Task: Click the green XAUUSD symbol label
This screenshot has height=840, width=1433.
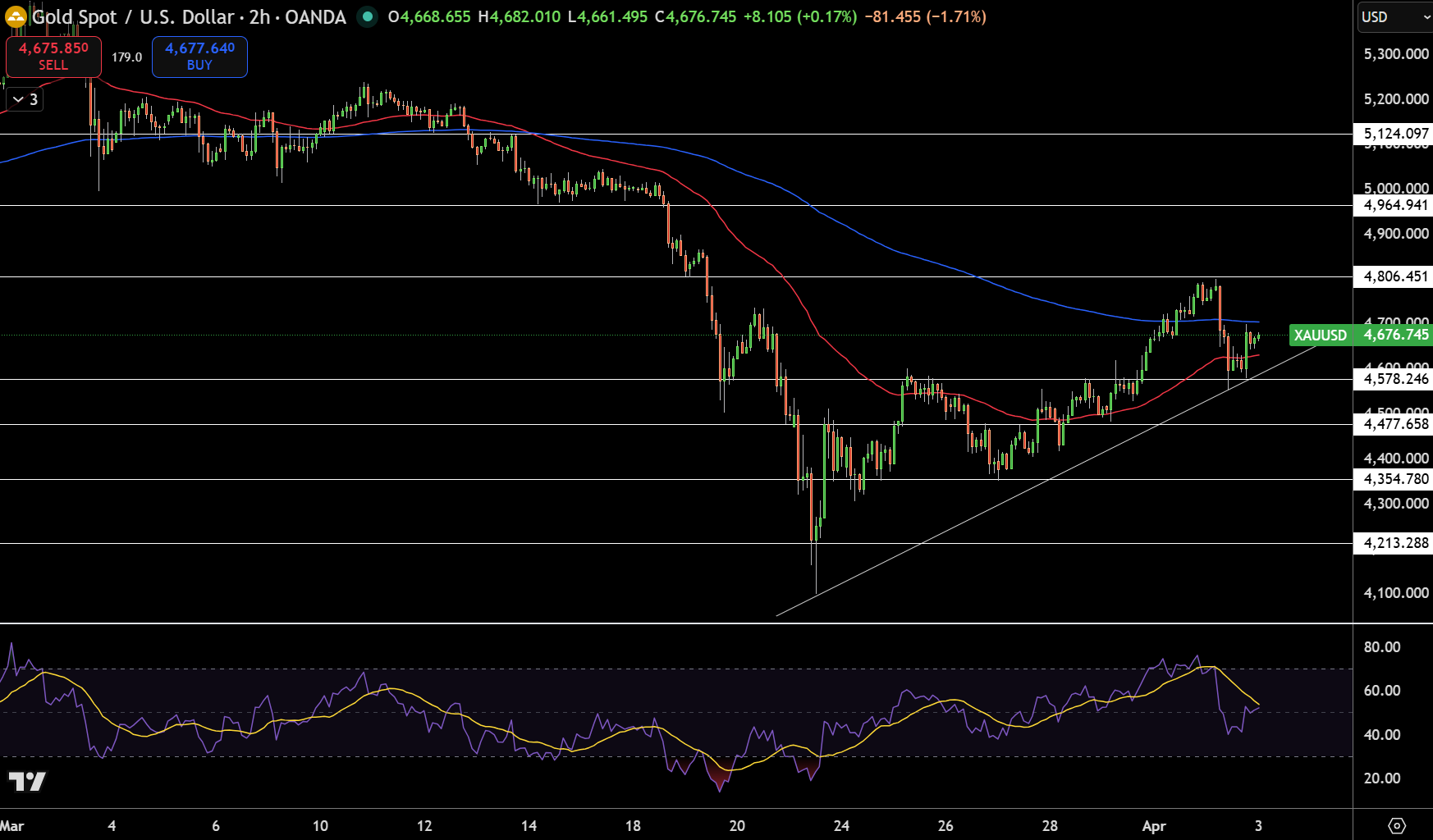Action: point(1321,335)
